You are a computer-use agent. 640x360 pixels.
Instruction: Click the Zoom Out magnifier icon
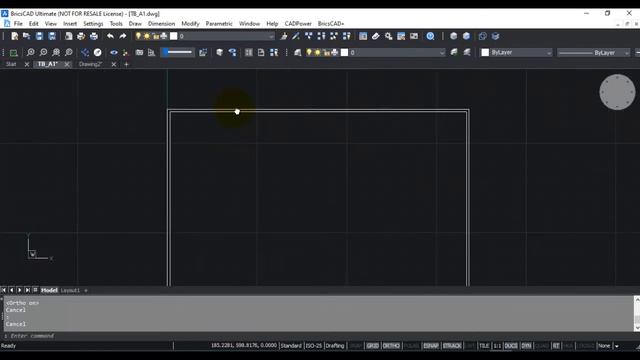pyautogui.click(x=43, y=52)
